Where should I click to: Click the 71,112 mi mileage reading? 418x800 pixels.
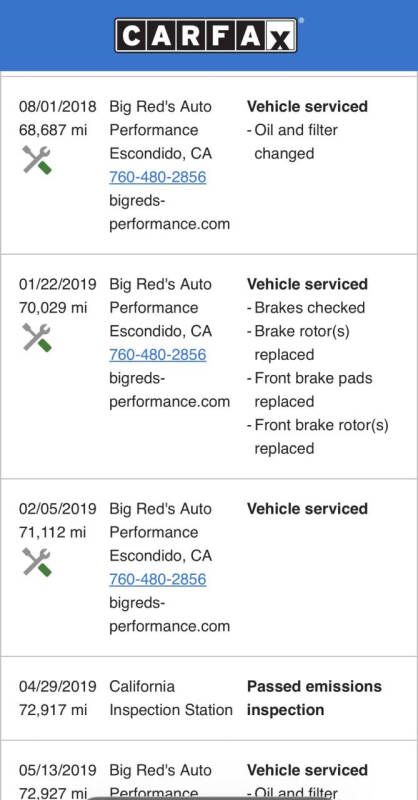tap(53, 532)
